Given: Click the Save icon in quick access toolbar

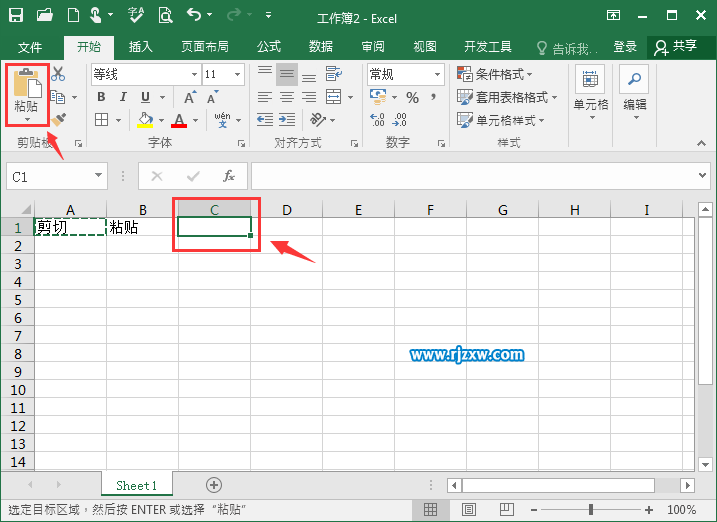Looking at the screenshot, I should coord(16,15).
